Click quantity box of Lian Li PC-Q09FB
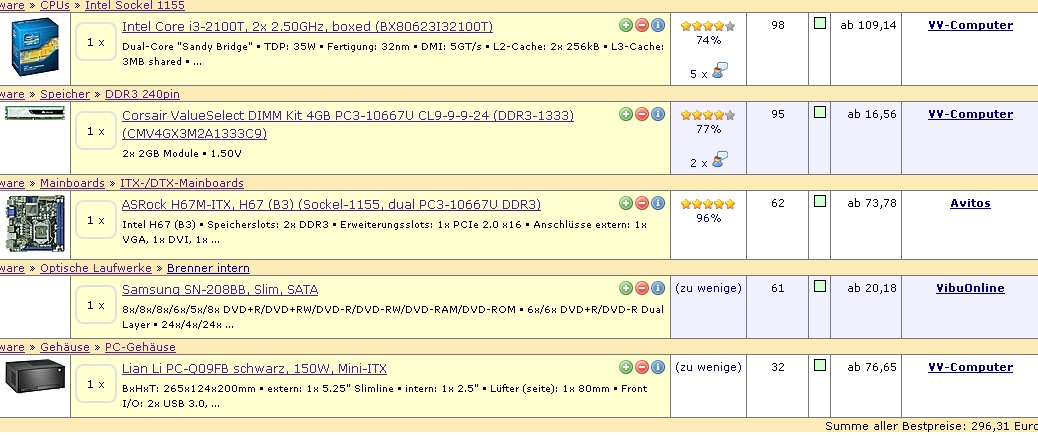The width and height of the screenshot is (1038, 437). (x=96, y=384)
